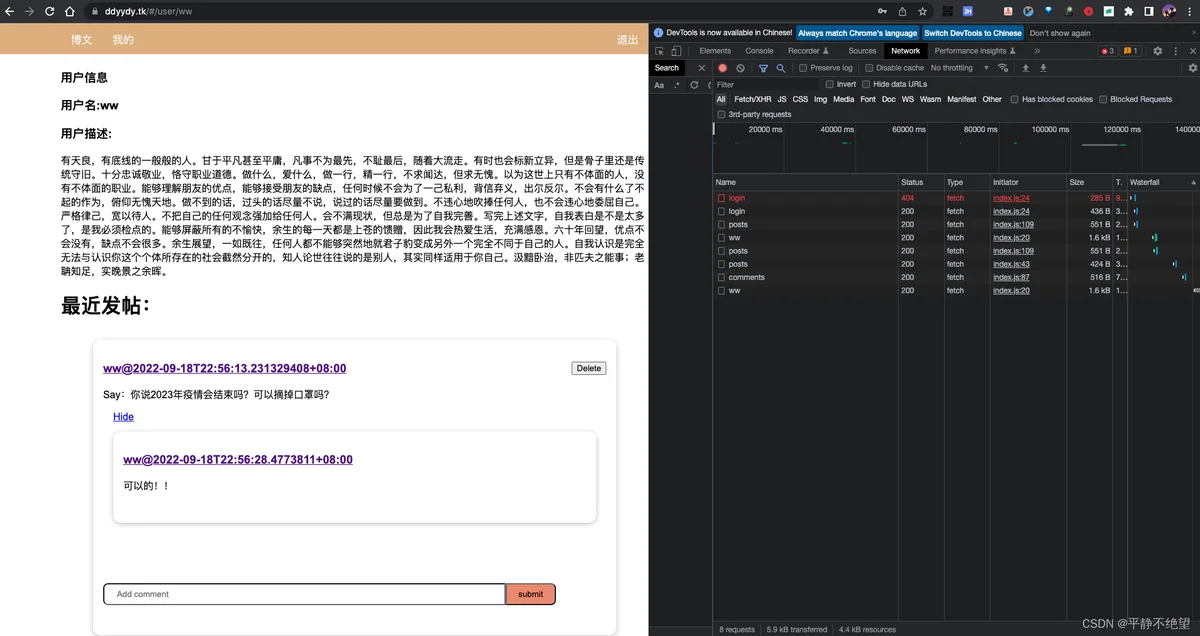Open network search magnifier icon
1200x636 pixels.
click(781, 68)
